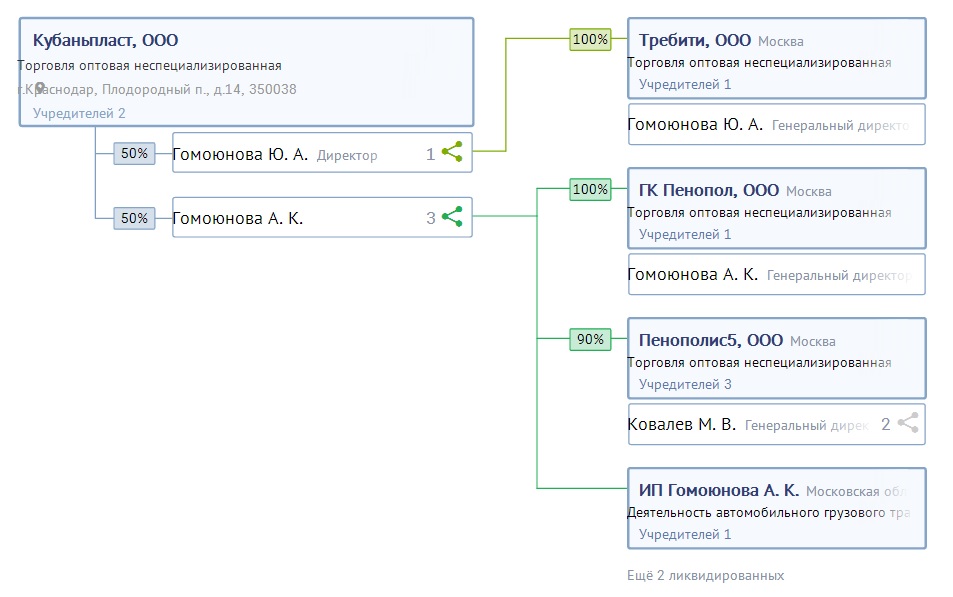Image resolution: width=953 pixels, height=597 pixels.
Task: Expand Учредителей 1 under ГК Пенопол
Action: pos(685,234)
